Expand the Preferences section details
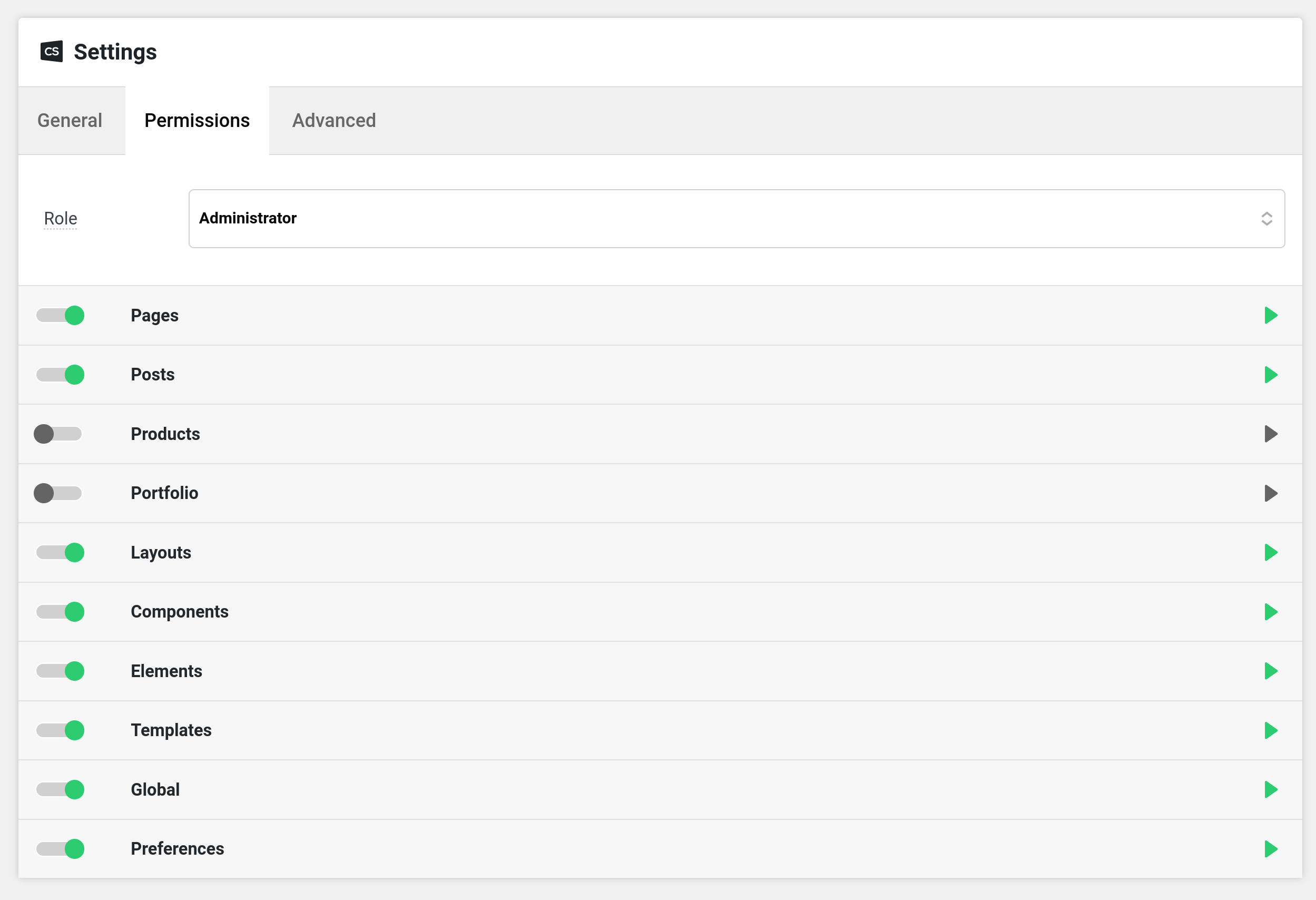The height and width of the screenshot is (900, 1316). click(1272, 848)
